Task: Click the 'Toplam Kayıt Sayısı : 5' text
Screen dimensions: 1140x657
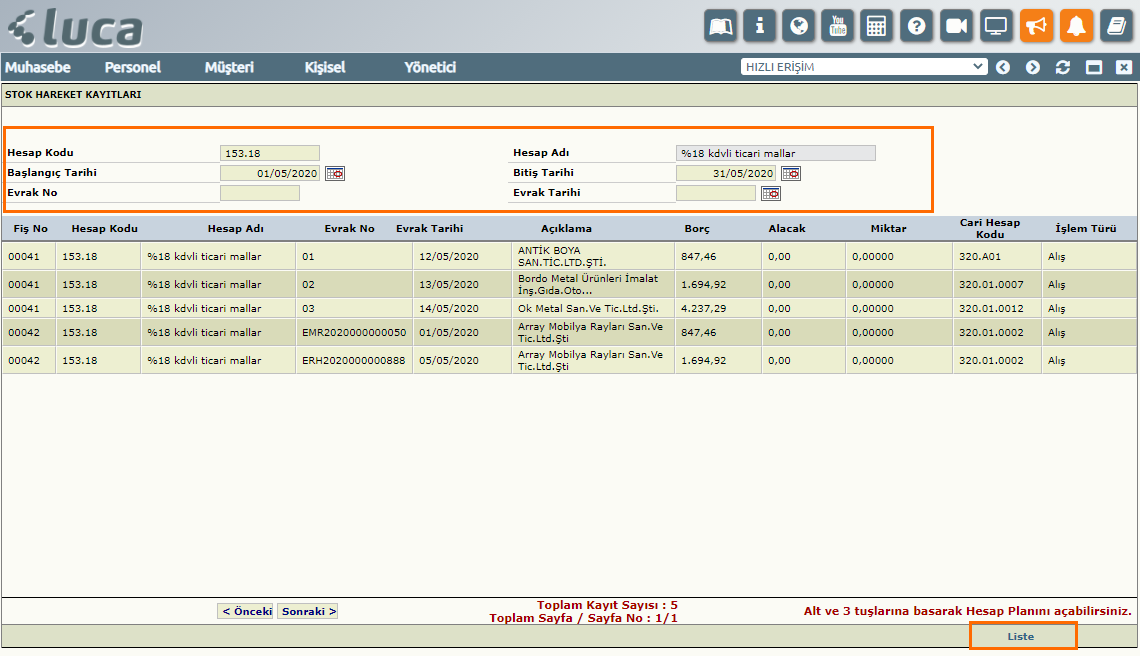Action: point(607,605)
